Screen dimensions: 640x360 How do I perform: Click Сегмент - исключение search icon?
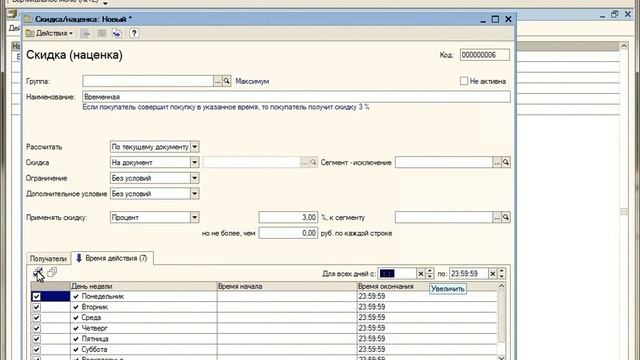506,162
